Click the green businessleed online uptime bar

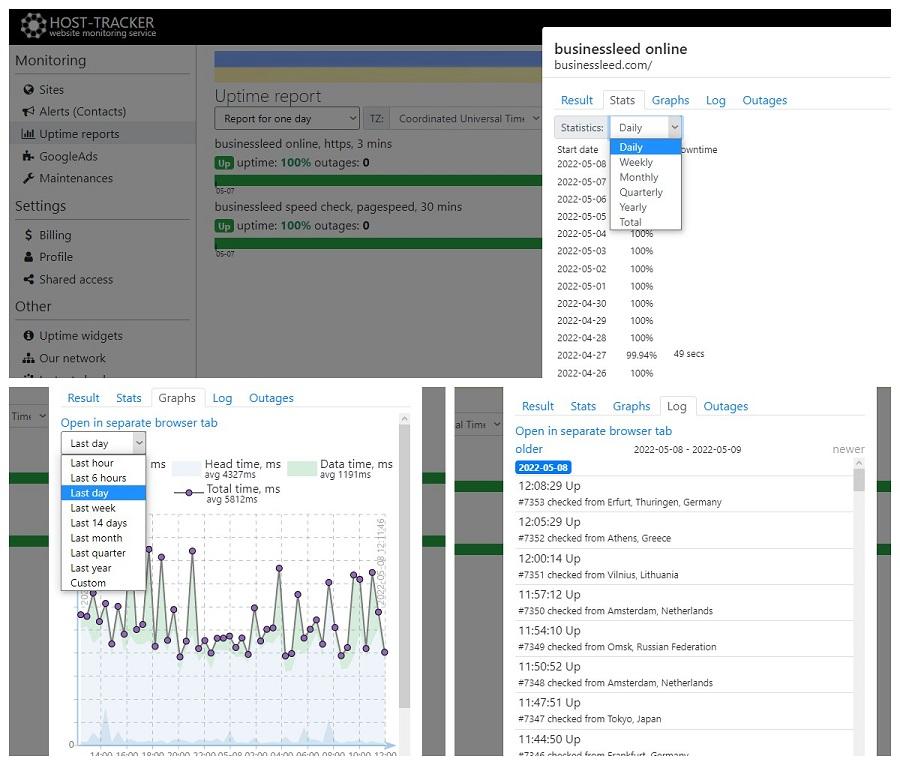pos(378,181)
